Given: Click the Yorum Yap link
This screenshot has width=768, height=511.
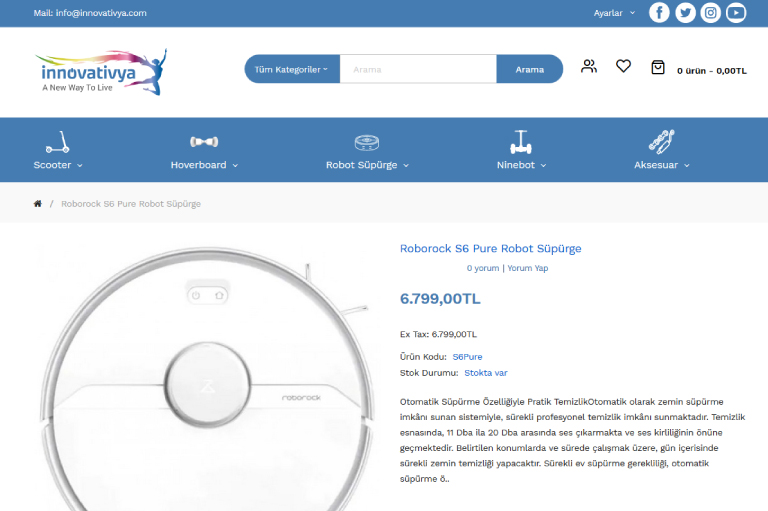Looking at the screenshot, I should click(527, 268).
